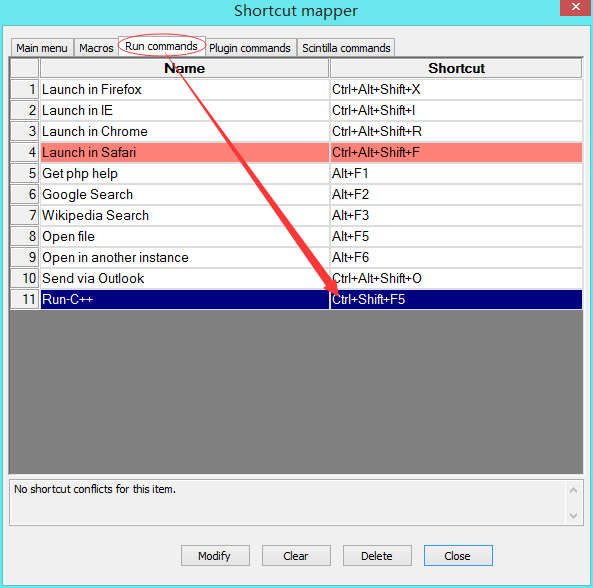Click the Alt+F6 shortcut cell
This screenshot has width=593, height=588.
point(456,258)
